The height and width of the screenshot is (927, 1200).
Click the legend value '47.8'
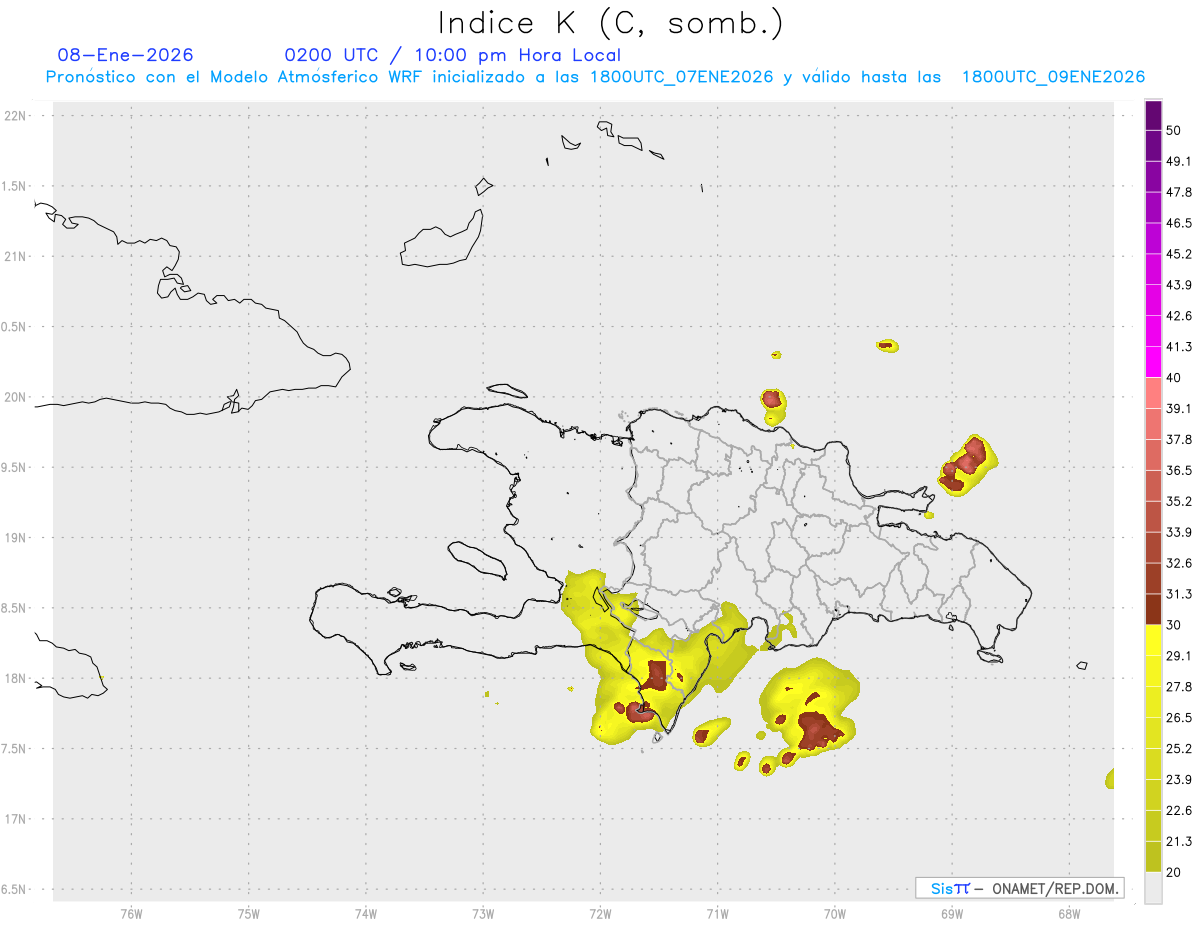[1179, 192]
